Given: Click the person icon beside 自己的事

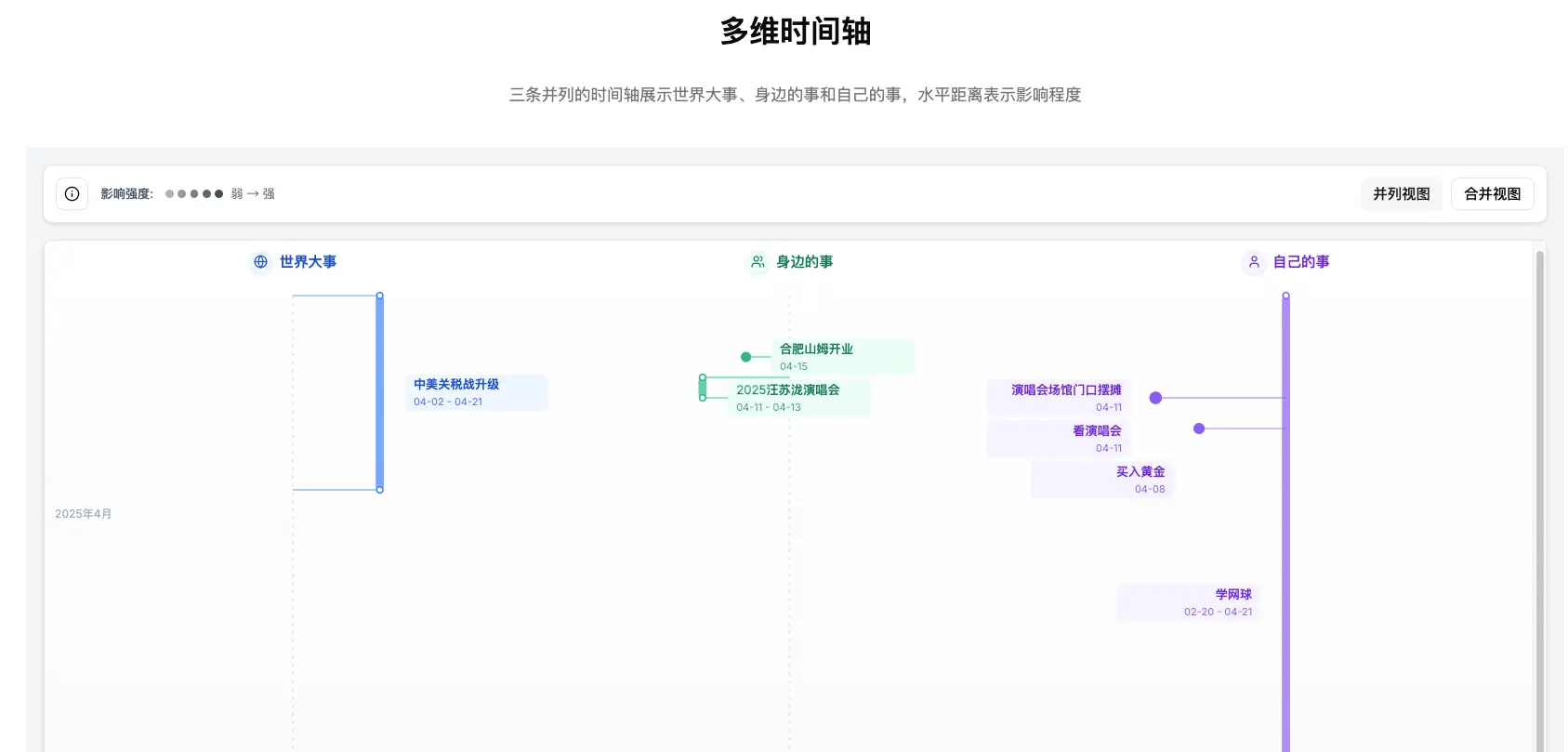Looking at the screenshot, I should (1254, 262).
